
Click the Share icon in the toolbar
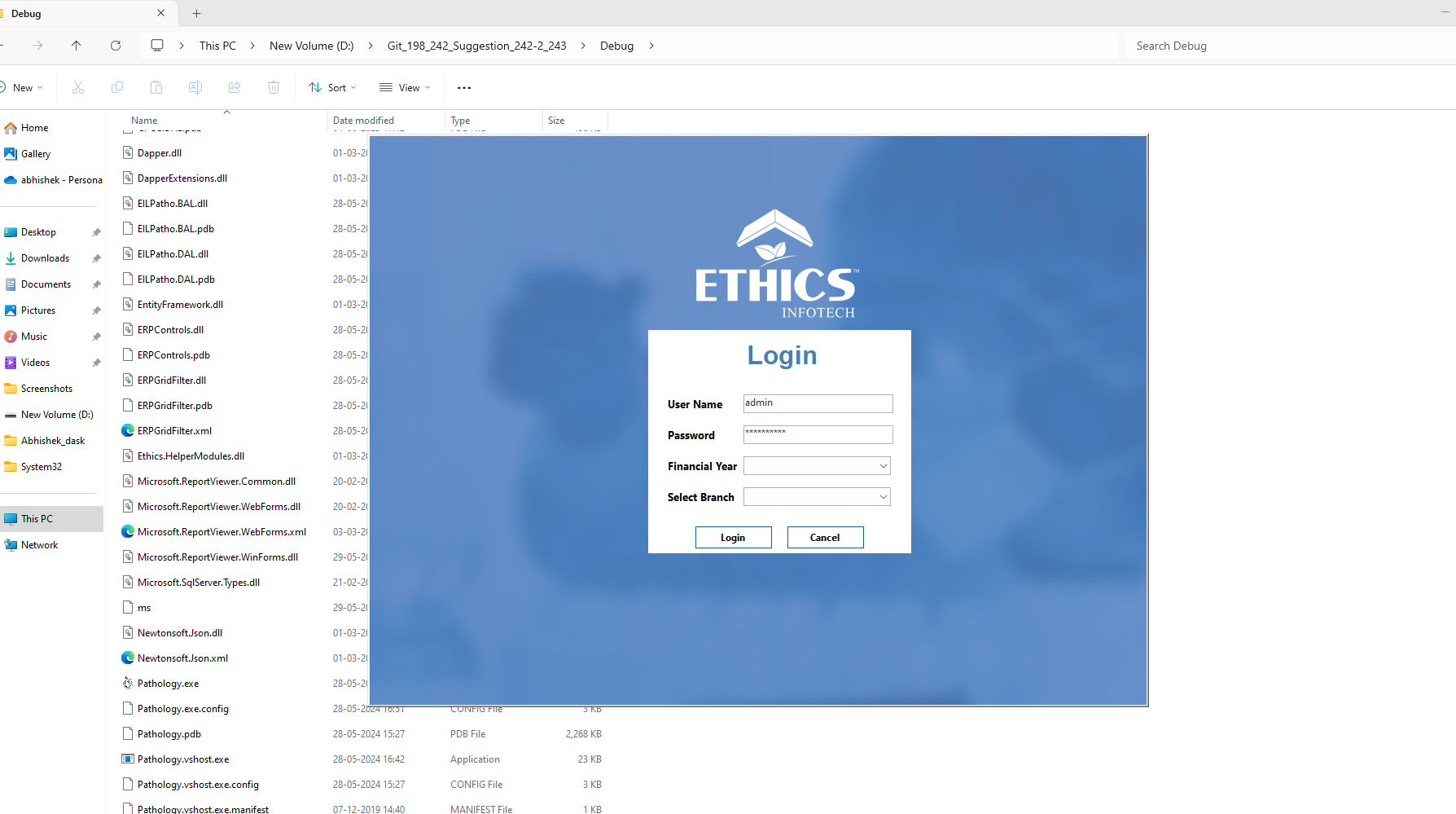click(235, 87)
